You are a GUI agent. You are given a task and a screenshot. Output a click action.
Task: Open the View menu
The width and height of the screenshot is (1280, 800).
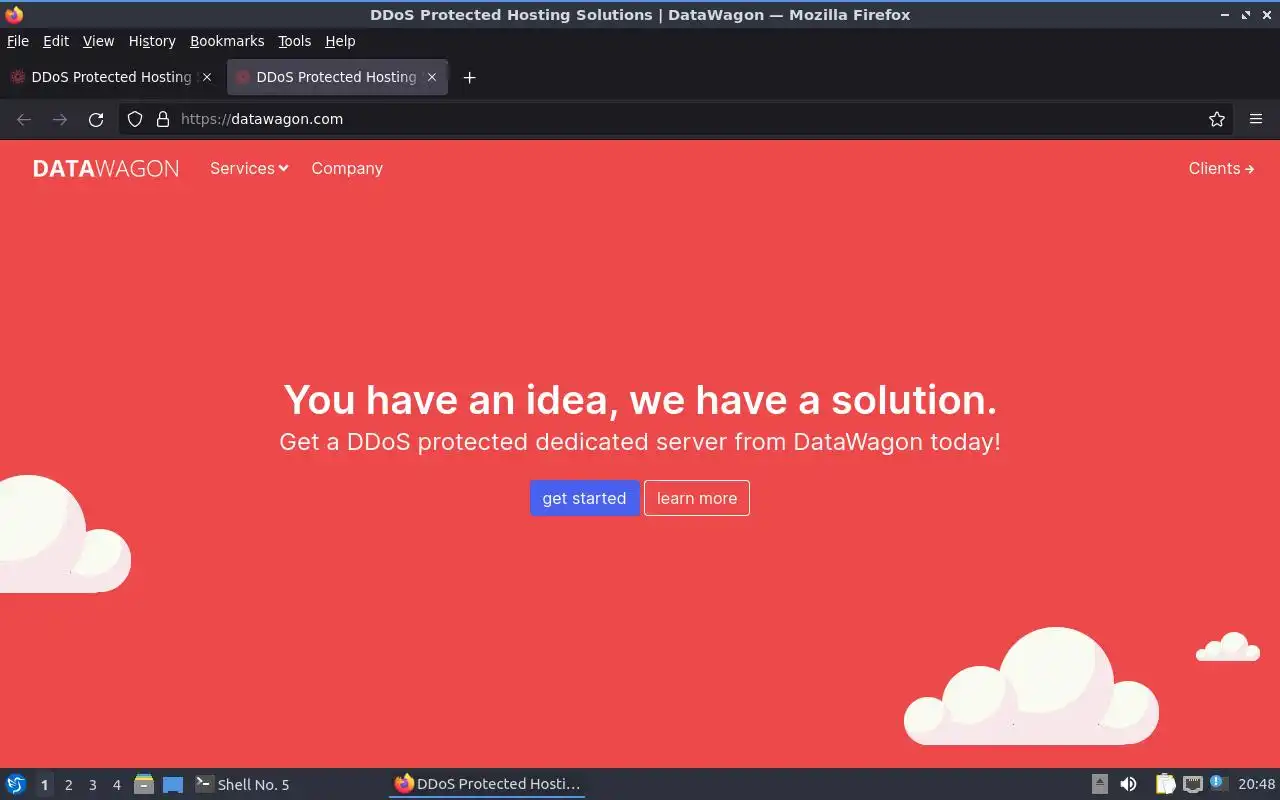pyautogui.click(x=98, y=41)
